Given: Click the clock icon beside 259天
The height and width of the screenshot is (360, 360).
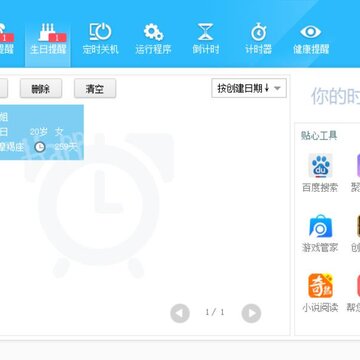Looking at the screenshot, I should pyautogui.click(x=40, y=147).
